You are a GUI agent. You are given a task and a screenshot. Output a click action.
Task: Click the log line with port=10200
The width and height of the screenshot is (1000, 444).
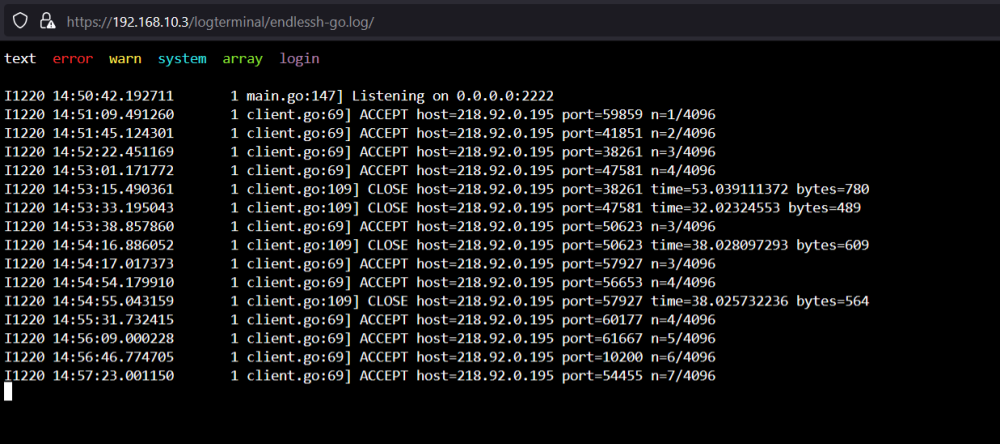point(360,357)
